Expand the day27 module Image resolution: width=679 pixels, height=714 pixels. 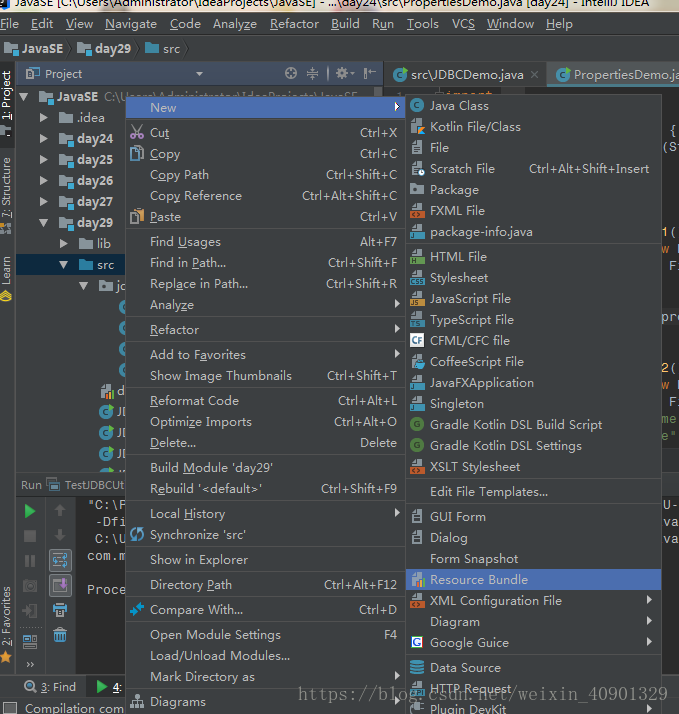tap(44, 201)
